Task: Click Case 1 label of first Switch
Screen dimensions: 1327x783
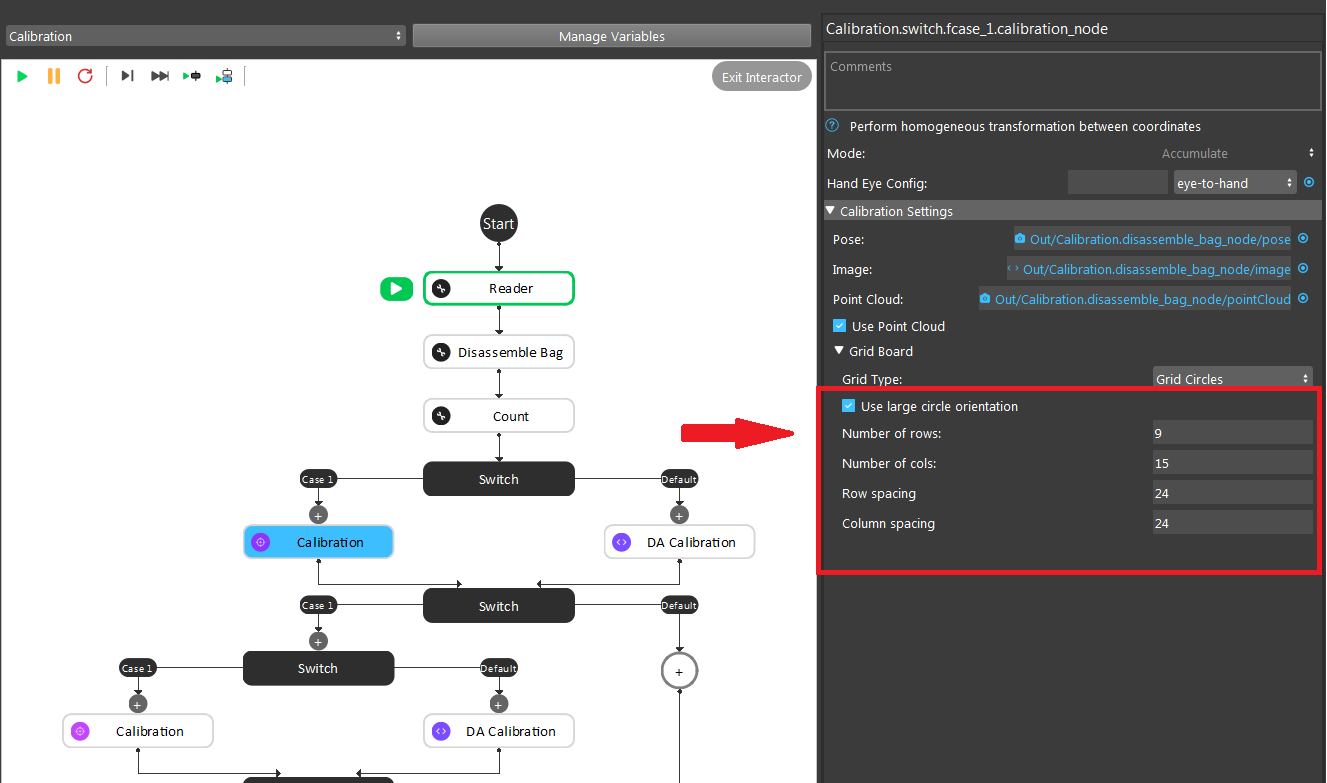Action: pyautogui.click(x=318, y=479)
